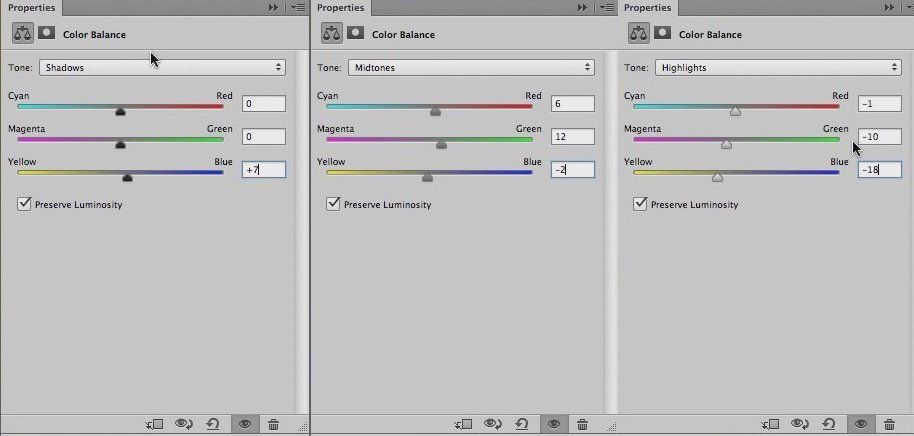Viewport: 914px width, 436px height.
Task: Click Cyan-Red value field in Shadows panel
Action: click(x=264, y=104)
